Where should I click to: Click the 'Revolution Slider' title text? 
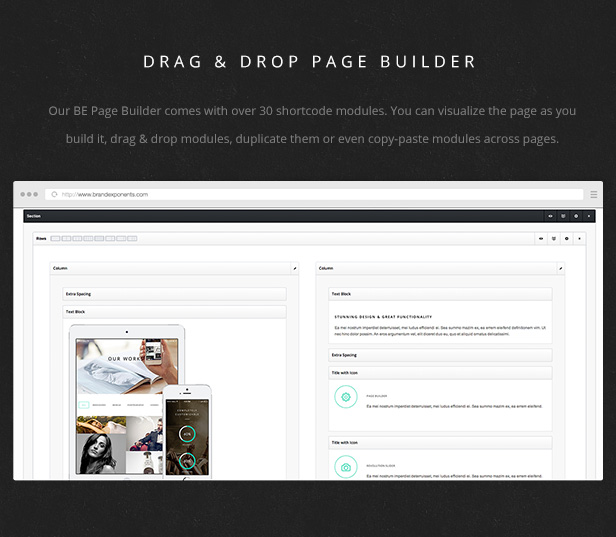(x=381, y=466)
